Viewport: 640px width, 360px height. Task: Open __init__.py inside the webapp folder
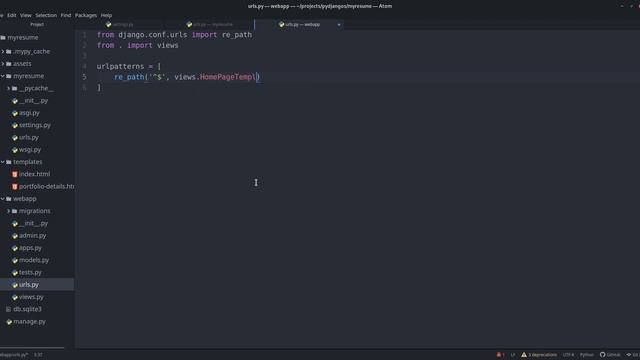click(x=33, y=223)
